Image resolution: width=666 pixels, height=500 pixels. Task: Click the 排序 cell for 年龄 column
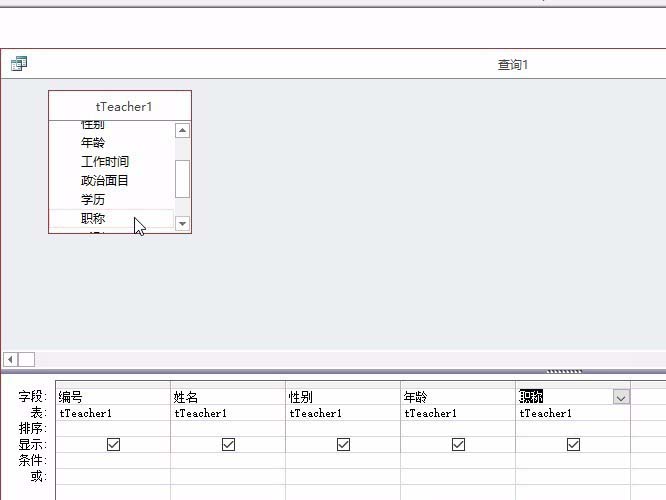click(458, 429)
